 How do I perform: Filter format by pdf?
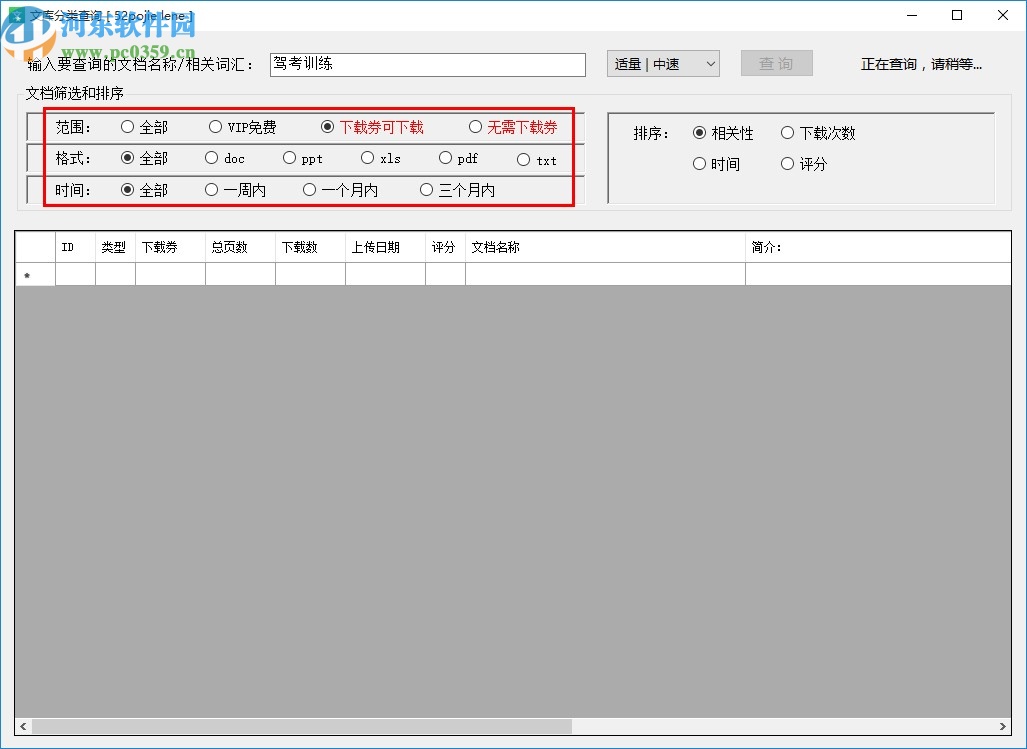pyautogui.click(x=458, y=158)
